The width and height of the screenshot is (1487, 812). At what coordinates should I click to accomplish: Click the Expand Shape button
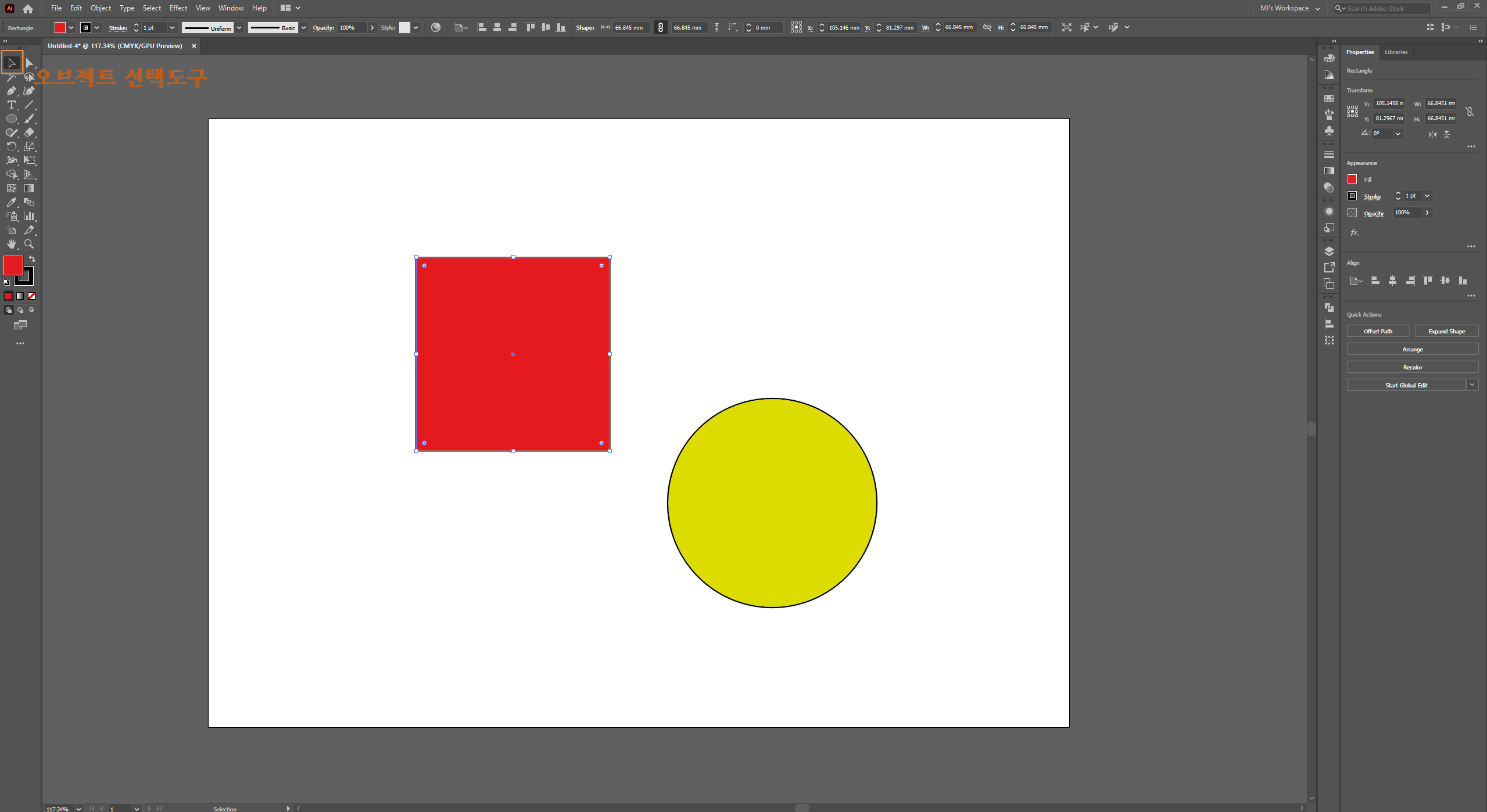pyautogui.click(x=1446, y=331)
